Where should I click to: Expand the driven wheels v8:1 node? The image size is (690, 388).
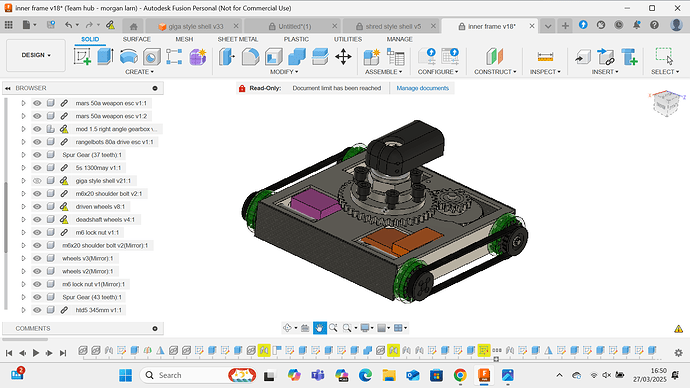click(x=23, y=207)
